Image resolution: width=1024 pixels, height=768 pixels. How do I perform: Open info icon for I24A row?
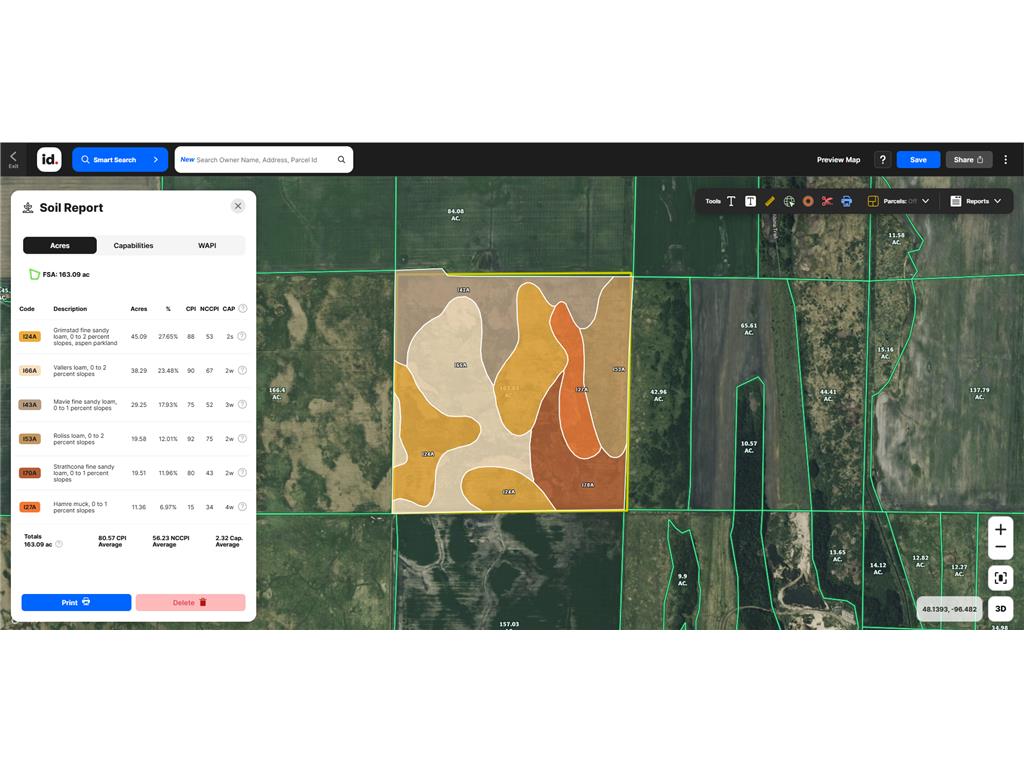pos(242,336)
